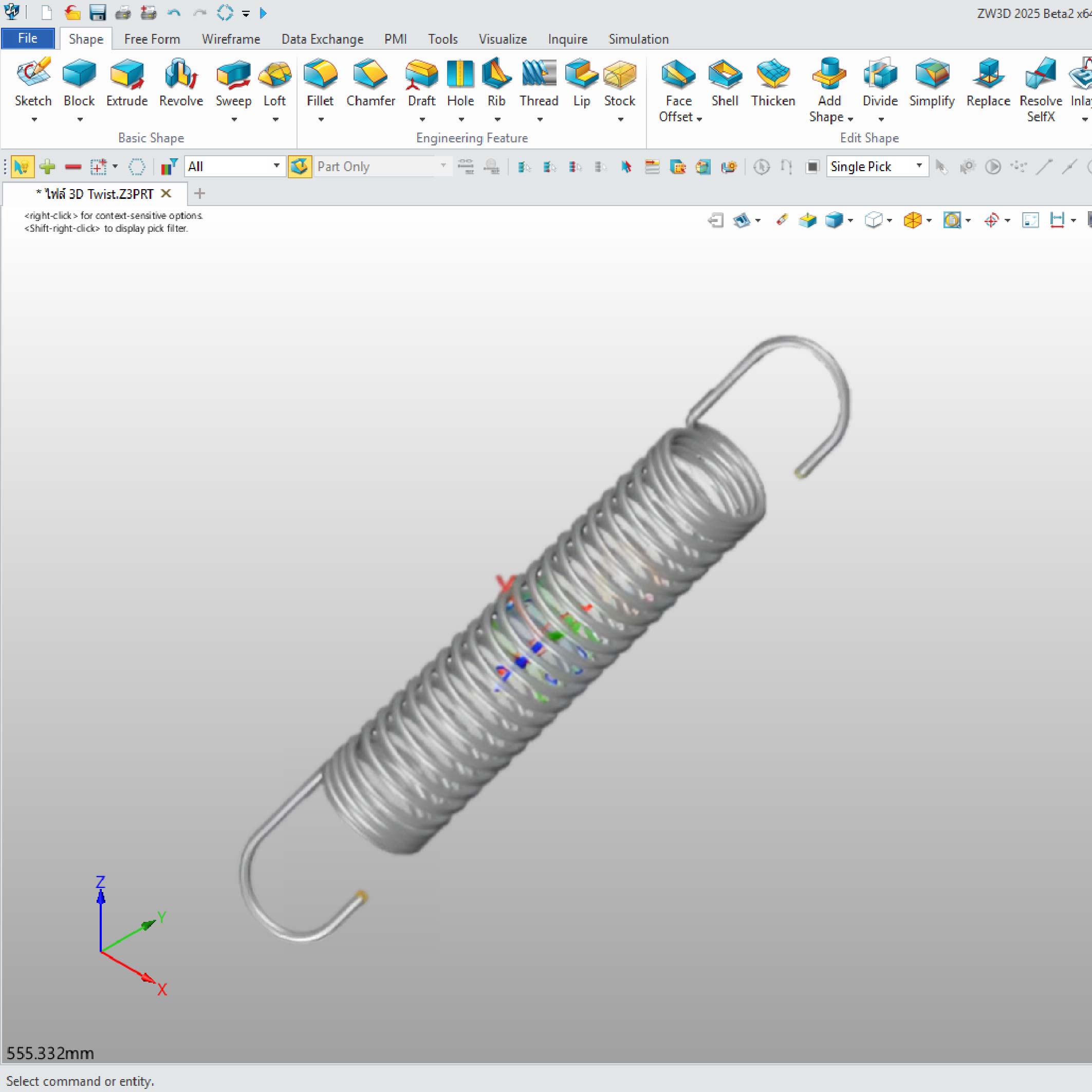This screenshot has width=1092, height=1092.
Task: Expand the Sweep options arrow
Action: 233,120
